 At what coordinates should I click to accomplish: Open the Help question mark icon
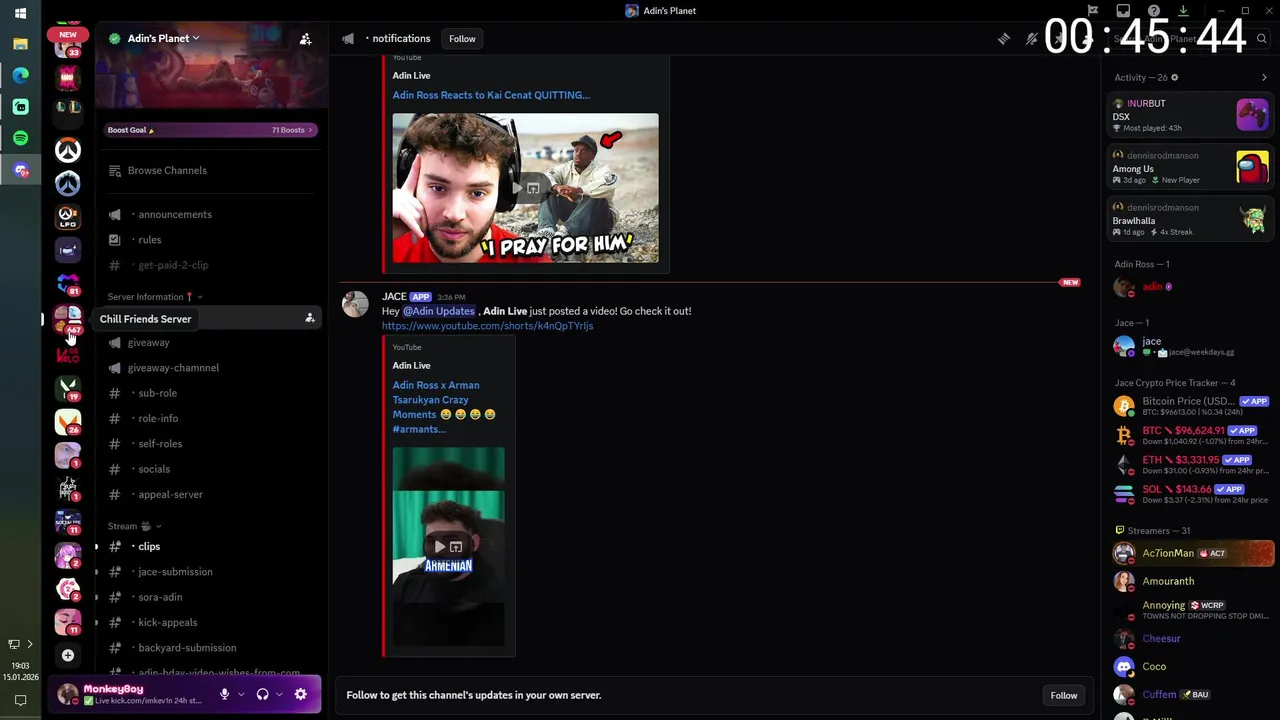point(1153,11)
